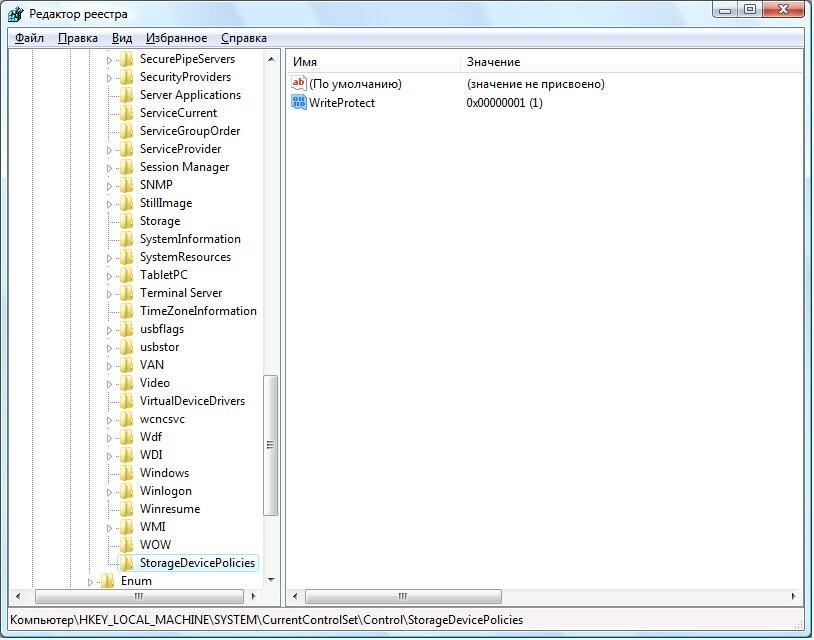Open the Правка menu

coord(78,38)
